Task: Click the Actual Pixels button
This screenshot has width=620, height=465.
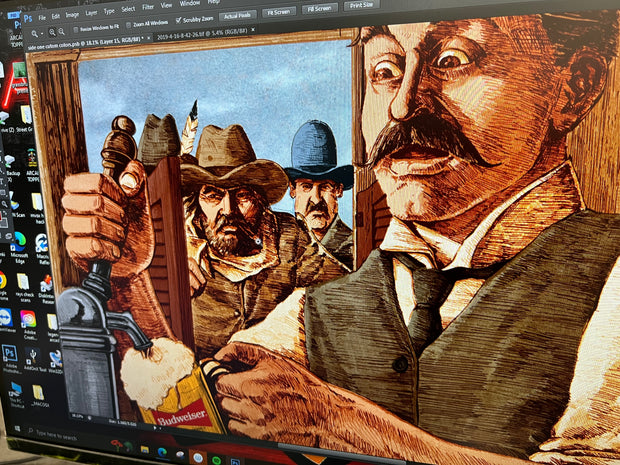Action: [237, 15]
